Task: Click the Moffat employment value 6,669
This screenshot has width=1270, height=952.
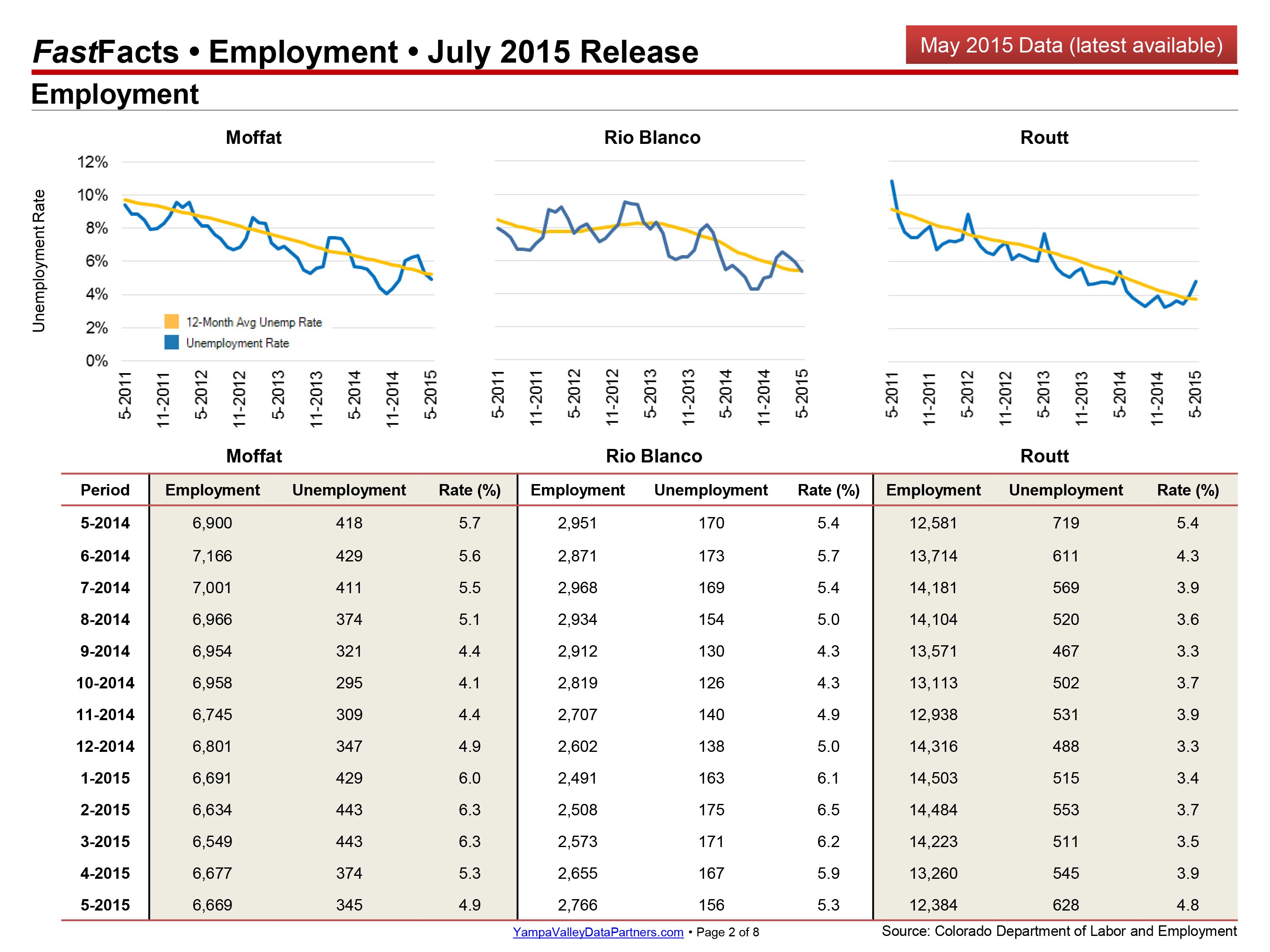Action: tap(213, 905)
